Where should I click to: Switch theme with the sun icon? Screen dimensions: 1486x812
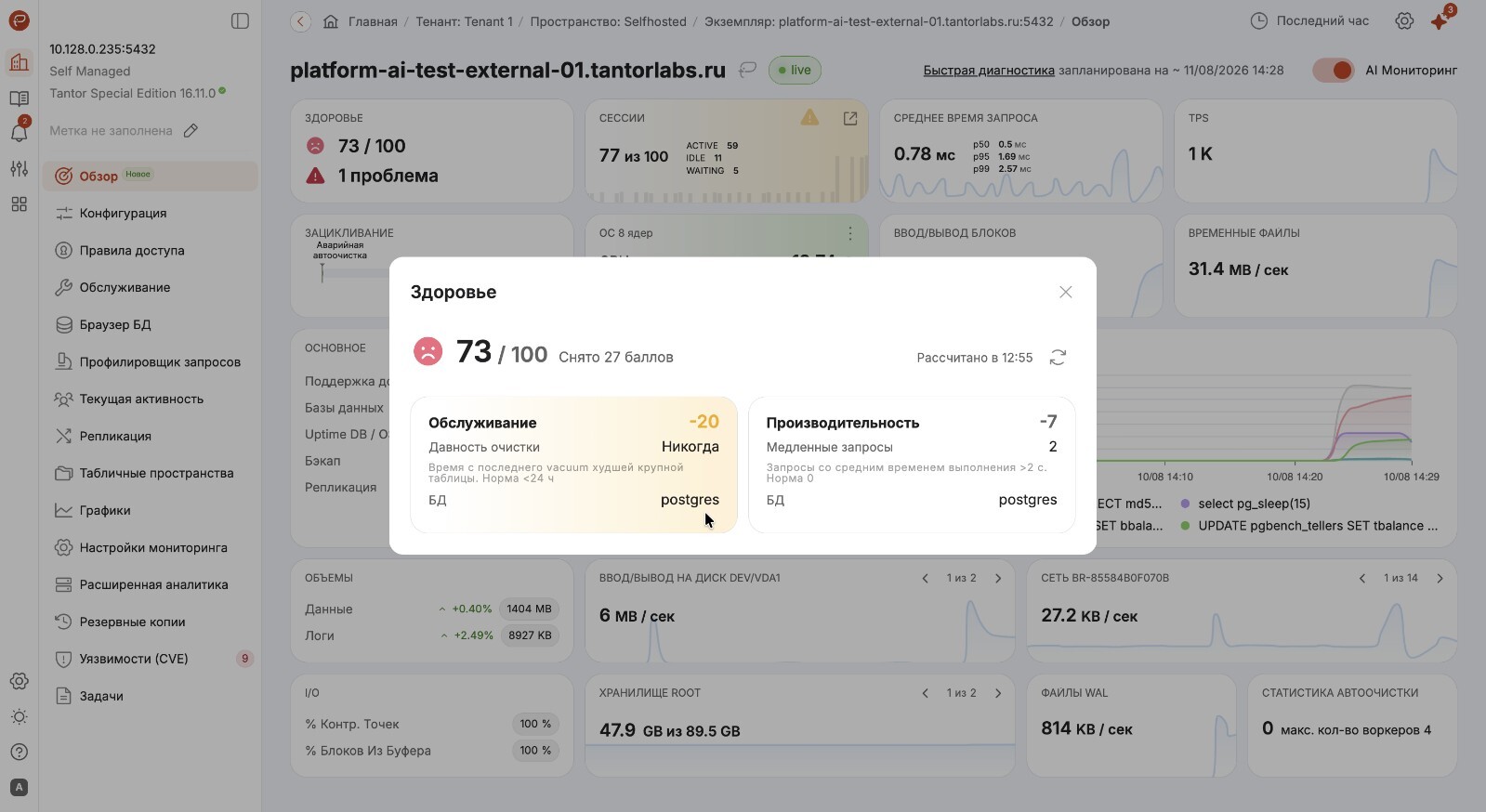click(x=19, y=717)
